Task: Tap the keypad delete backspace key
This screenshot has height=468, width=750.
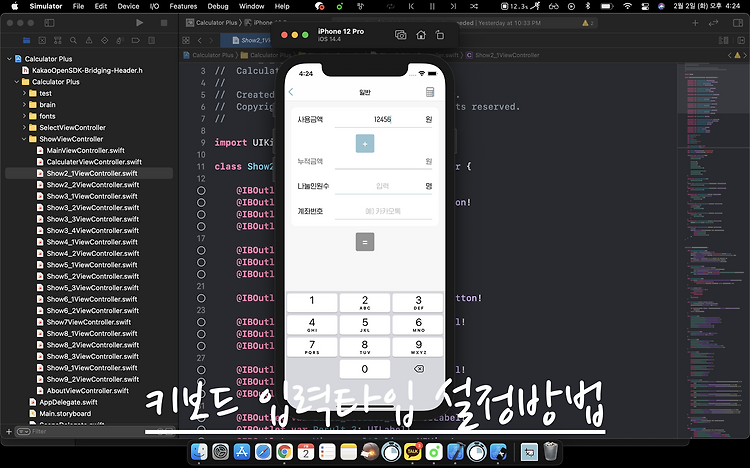Action: coord(419,369)
